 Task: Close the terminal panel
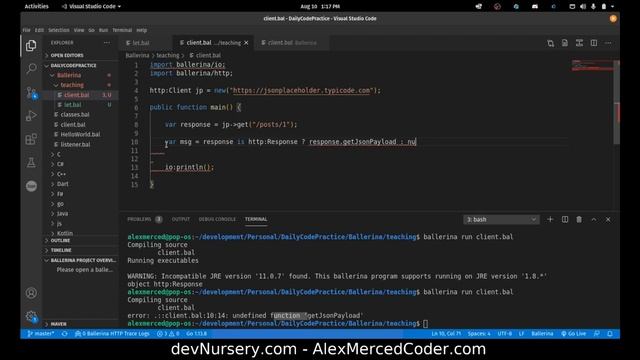point(608,220)
